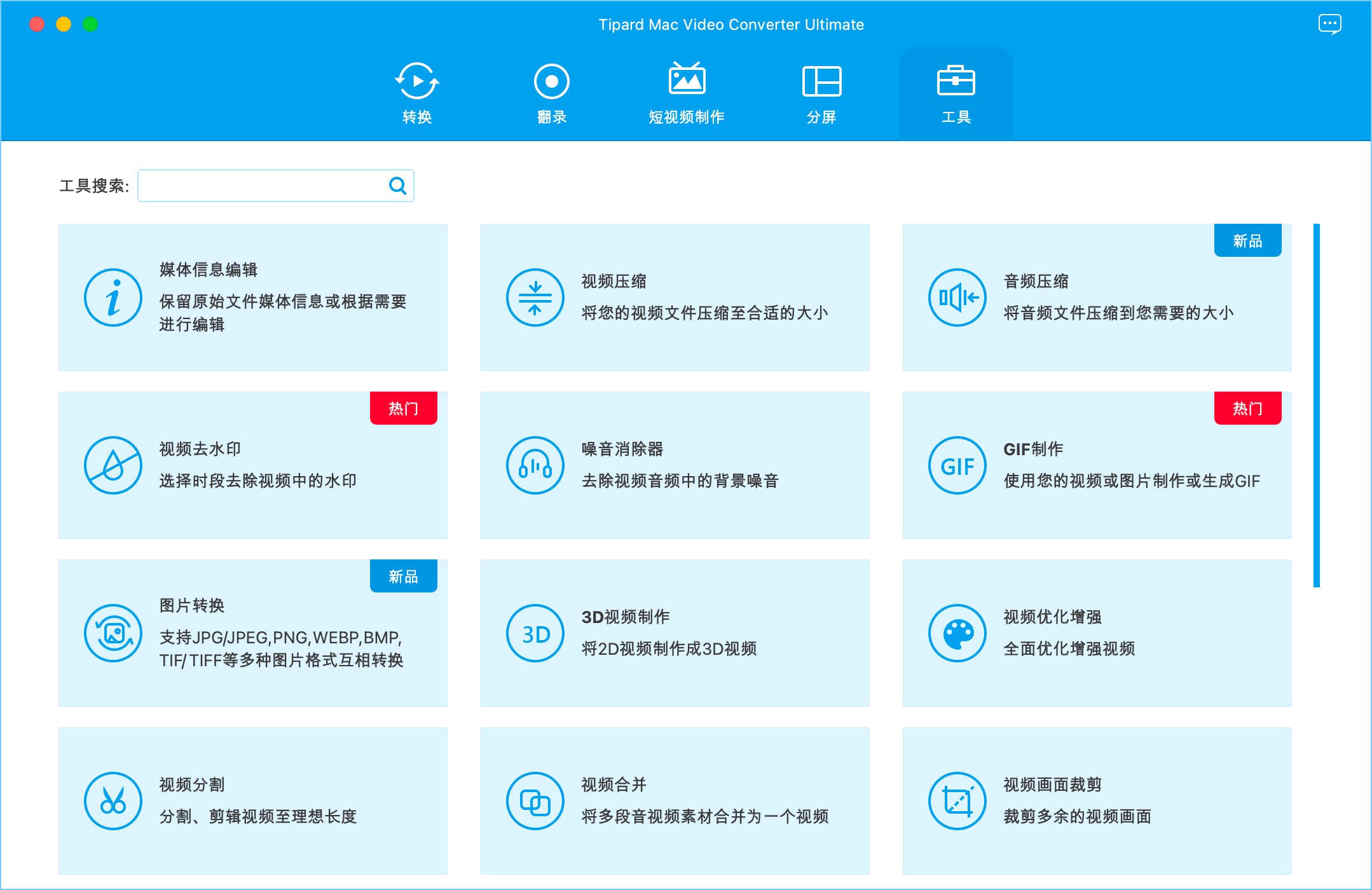Click the 视频优化增强 palette icon
Image resolution: width=1372 pixels, height=890 pixels.
pyautogui.click(x=957, y=633)
